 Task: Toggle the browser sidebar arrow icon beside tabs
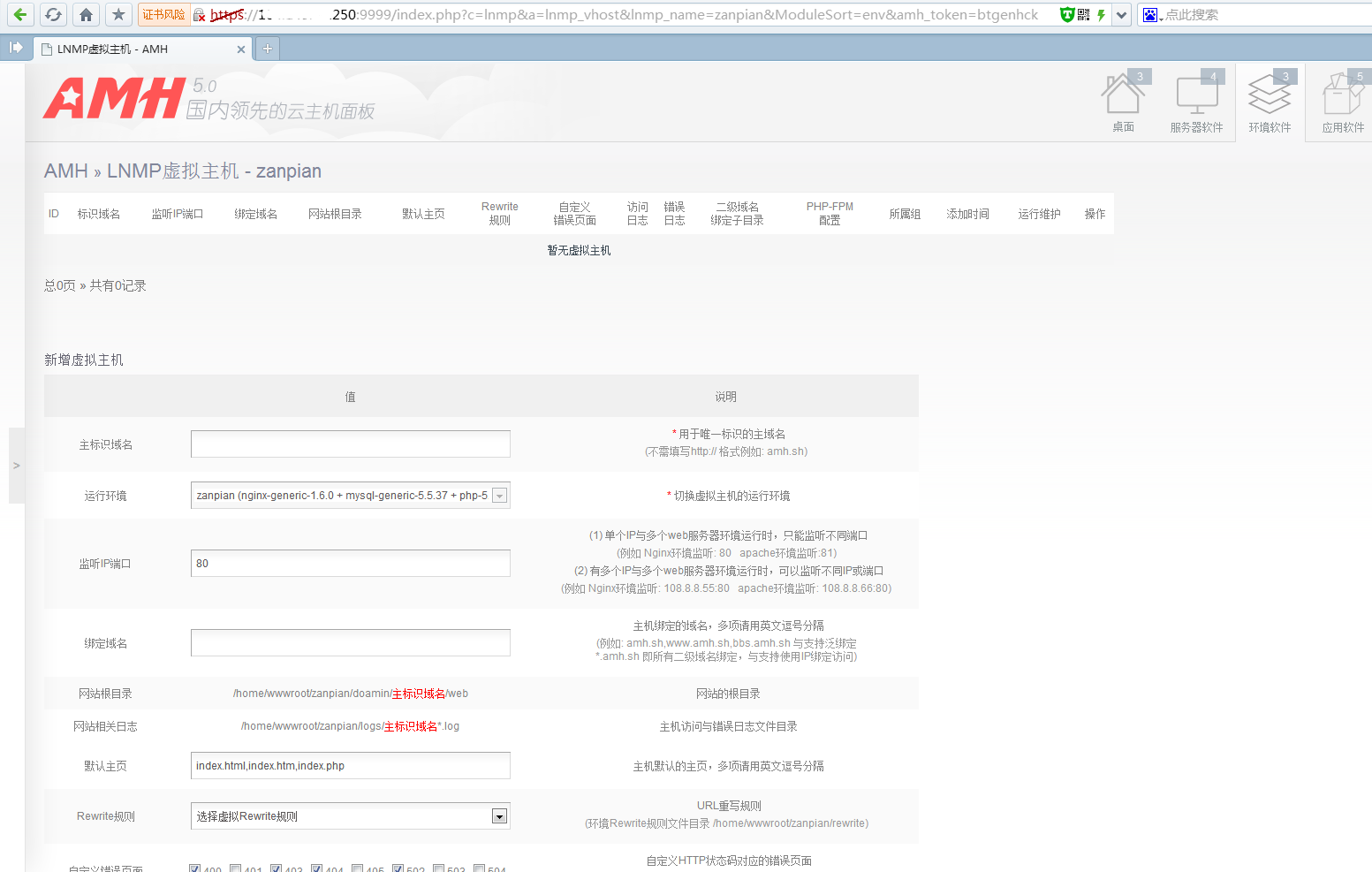coord(16,48)
